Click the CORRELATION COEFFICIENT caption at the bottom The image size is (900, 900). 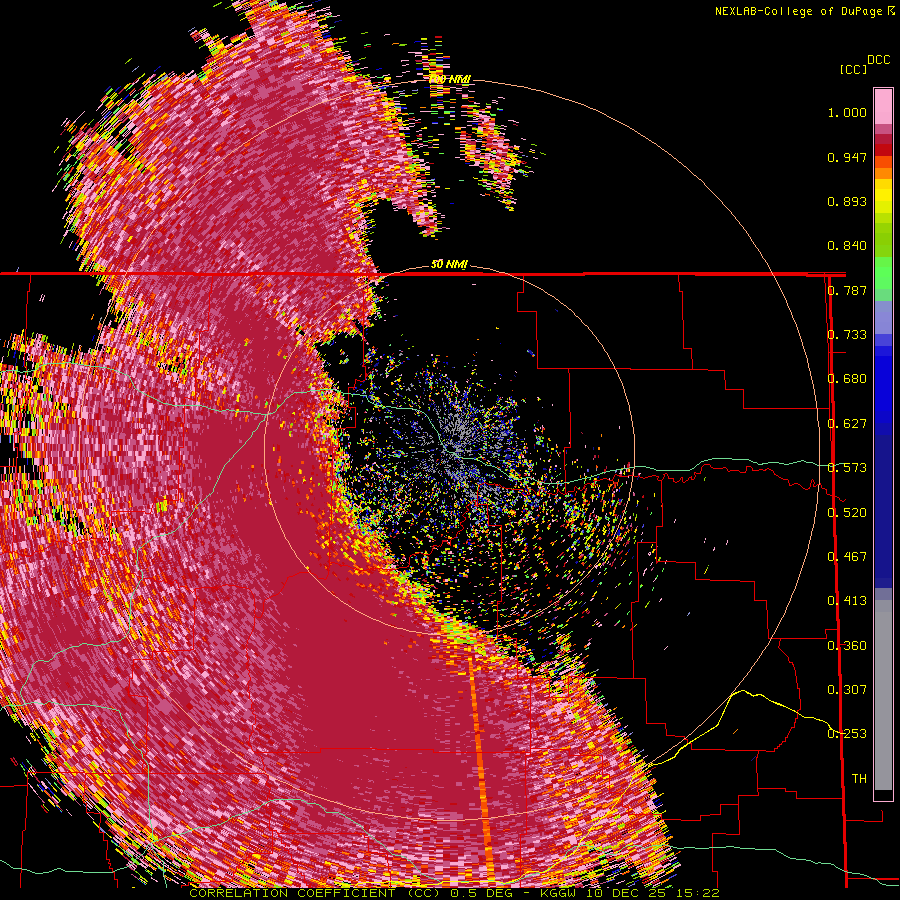[455, 893]
